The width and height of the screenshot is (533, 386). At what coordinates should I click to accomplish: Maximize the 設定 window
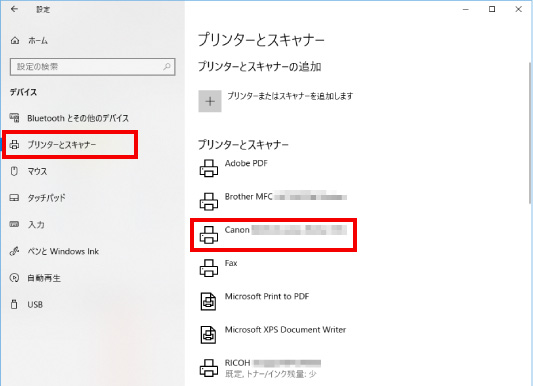point(492,10)
